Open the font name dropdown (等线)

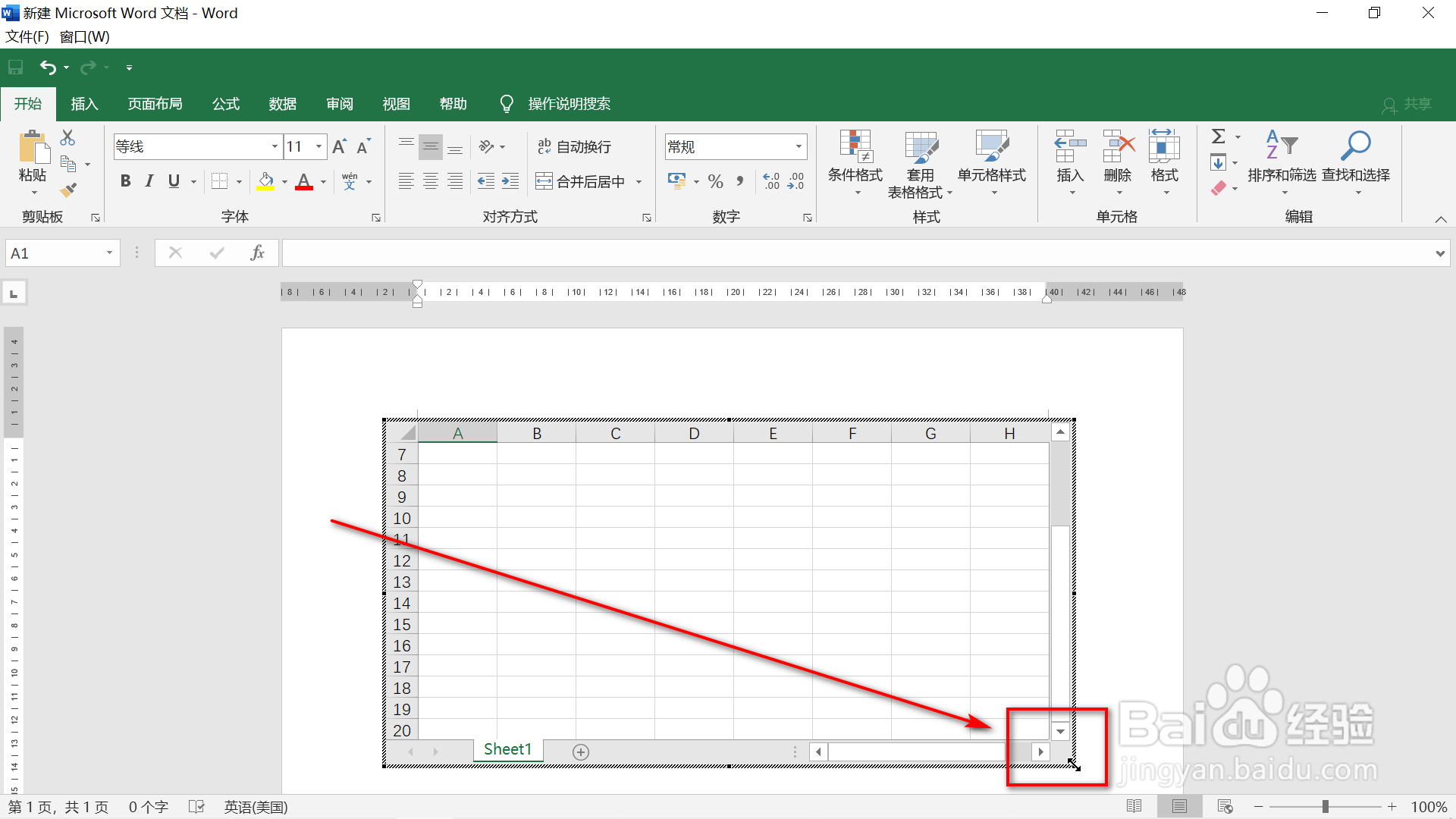coord(275,146)
